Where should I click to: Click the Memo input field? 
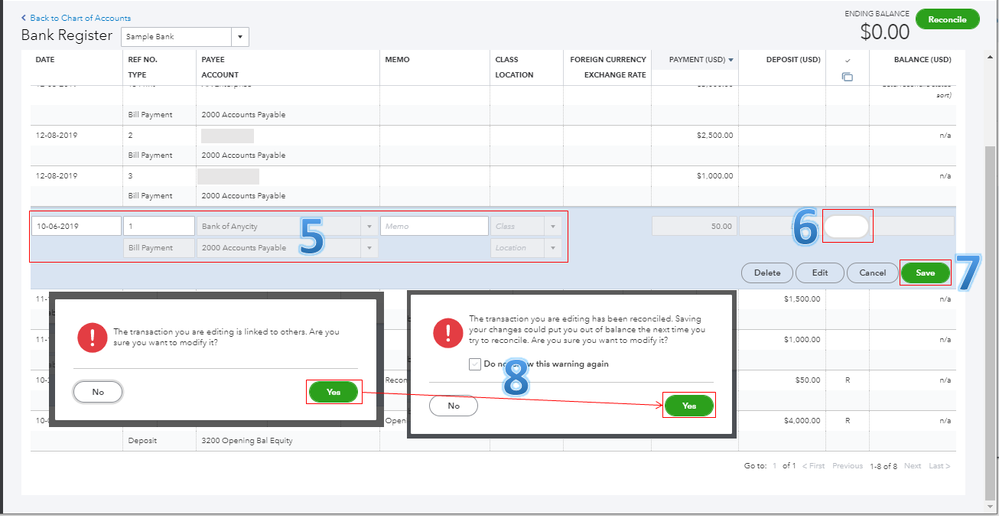coord(435,226)
